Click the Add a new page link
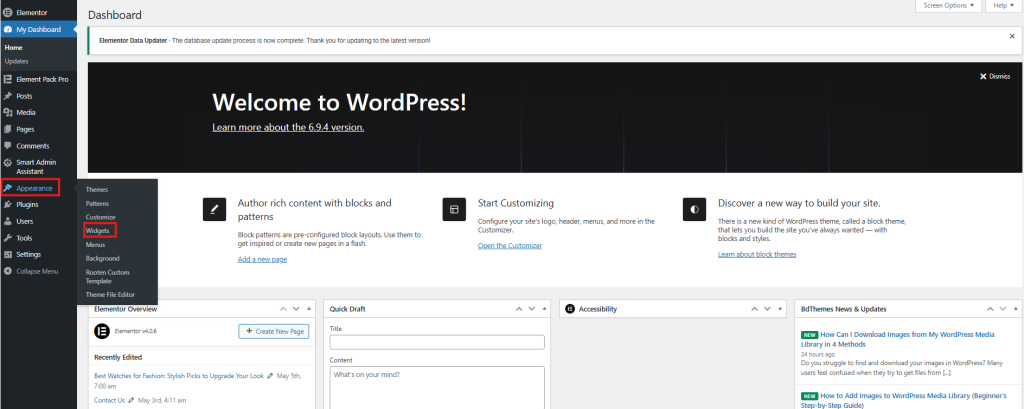This screenshot has height=409, width=1024. click(x=263, y=259)
